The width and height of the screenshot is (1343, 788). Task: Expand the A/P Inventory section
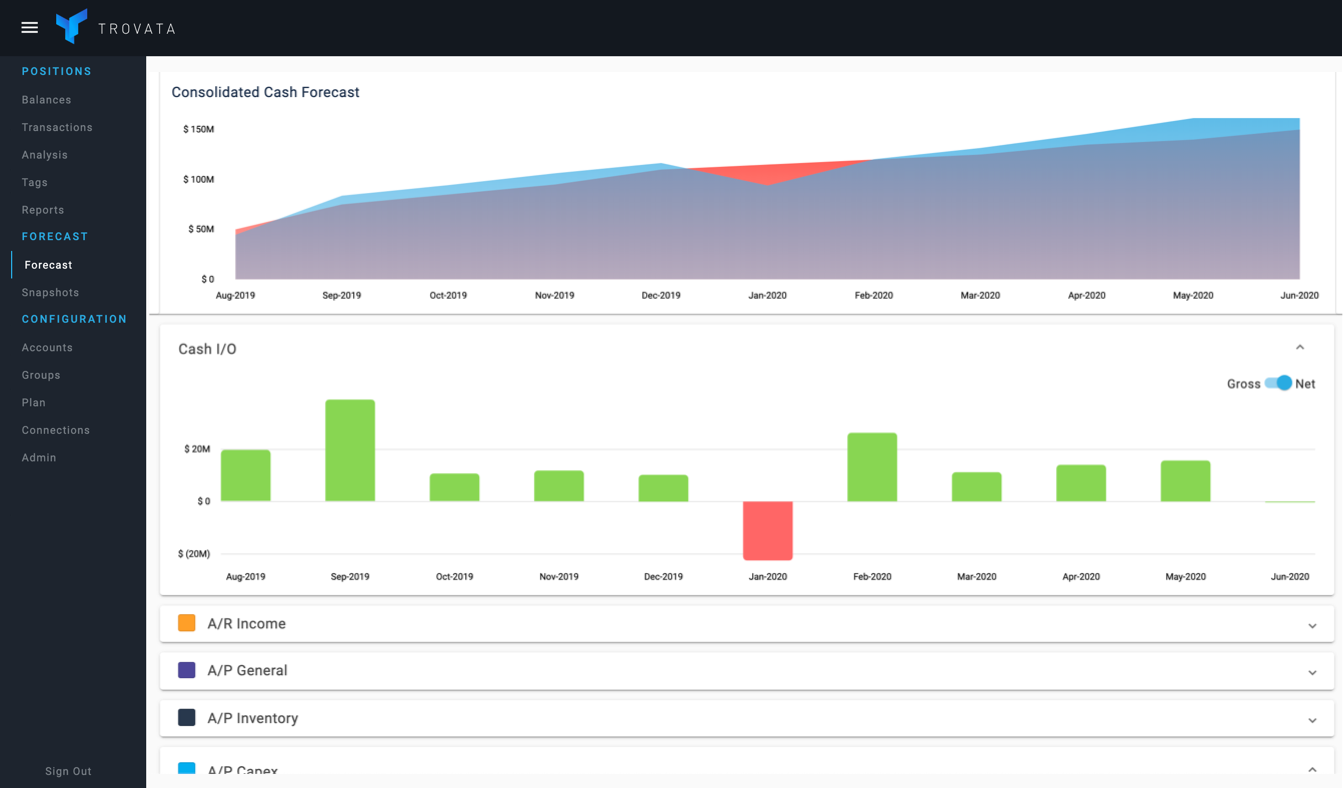[1312, 720]
